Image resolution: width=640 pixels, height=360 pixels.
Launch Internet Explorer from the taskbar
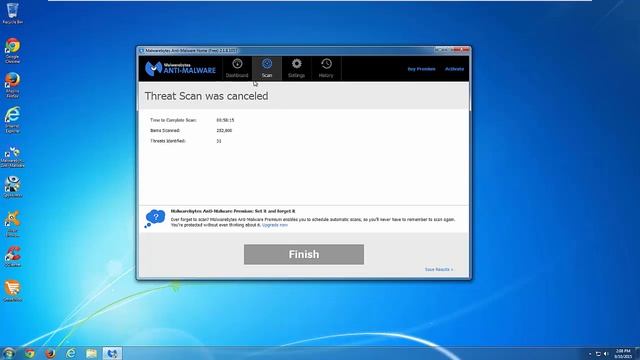click(71, 353)
